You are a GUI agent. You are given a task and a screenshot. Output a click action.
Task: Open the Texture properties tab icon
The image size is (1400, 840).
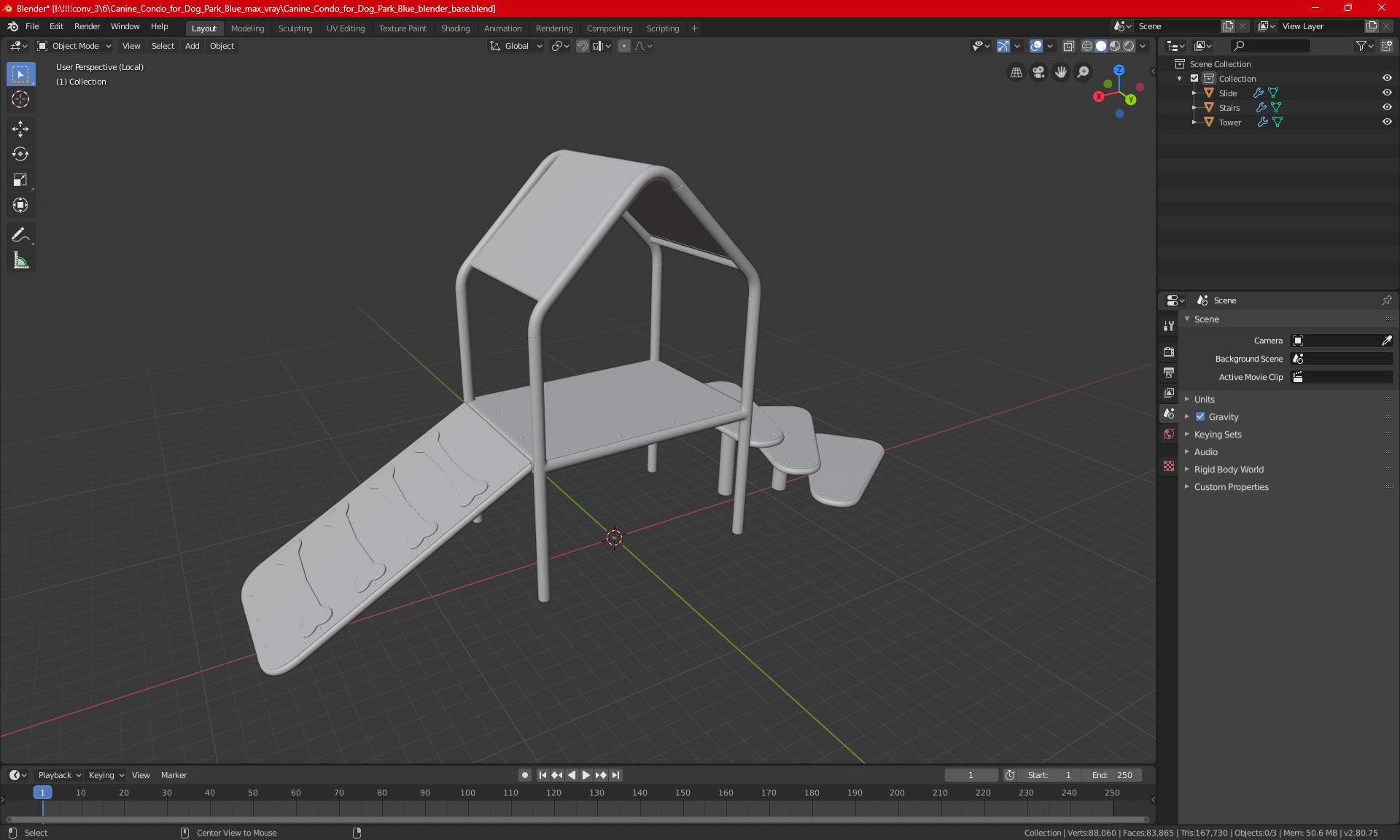pos(1169,466)
